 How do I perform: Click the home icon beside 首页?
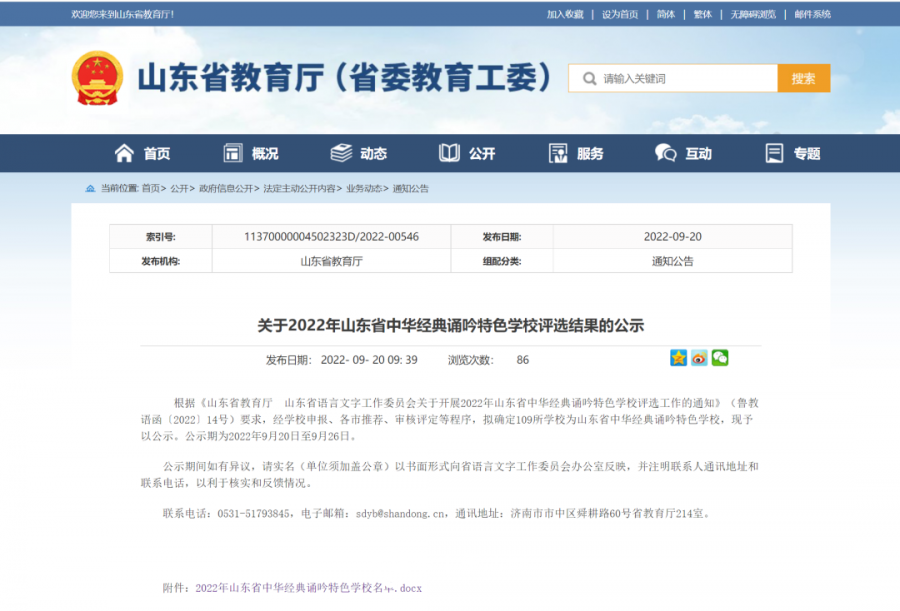[x=124, y=153]
